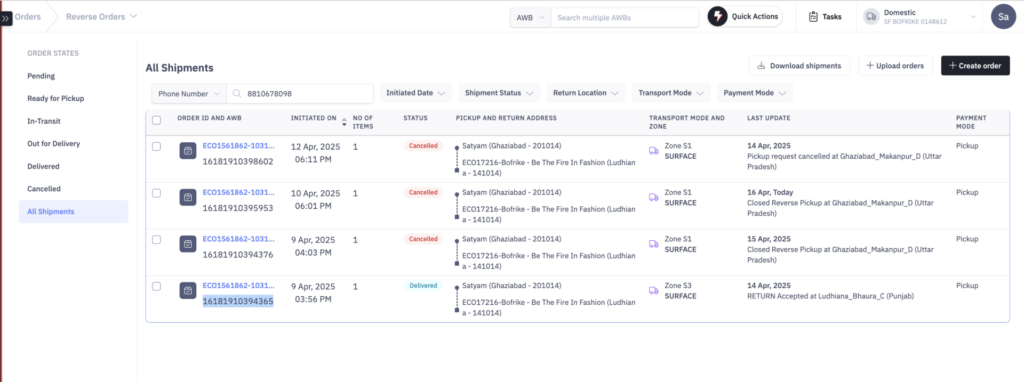Click the 'RETURN Accepted at Ludhiana_Bhaura_C' update

coord(830,296)
